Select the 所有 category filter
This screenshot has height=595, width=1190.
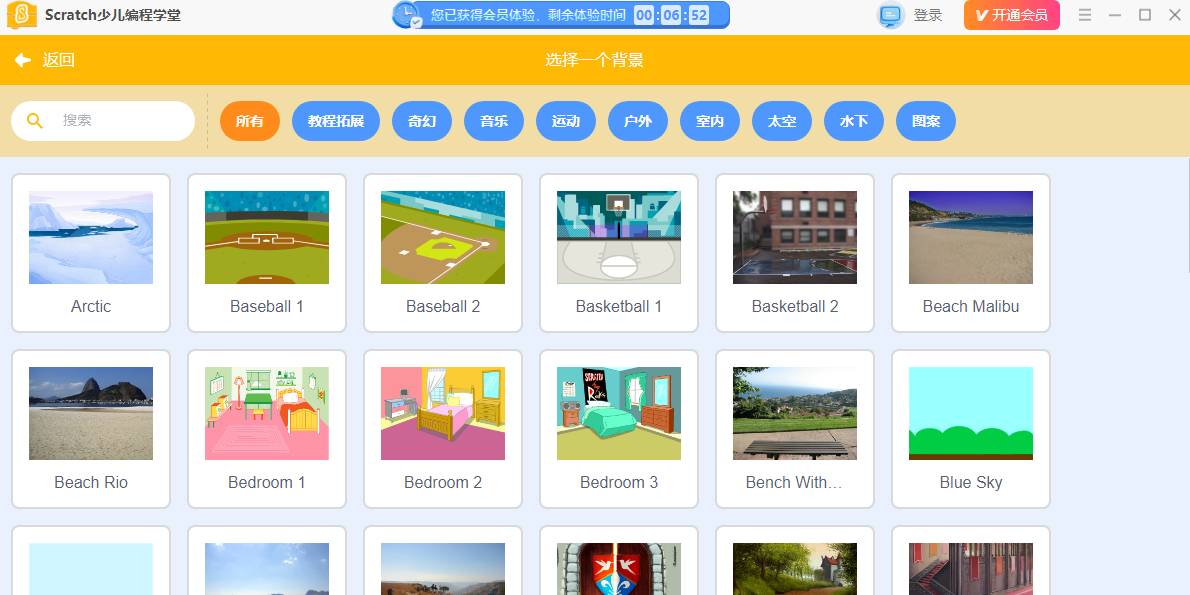(x=250, y=121)
